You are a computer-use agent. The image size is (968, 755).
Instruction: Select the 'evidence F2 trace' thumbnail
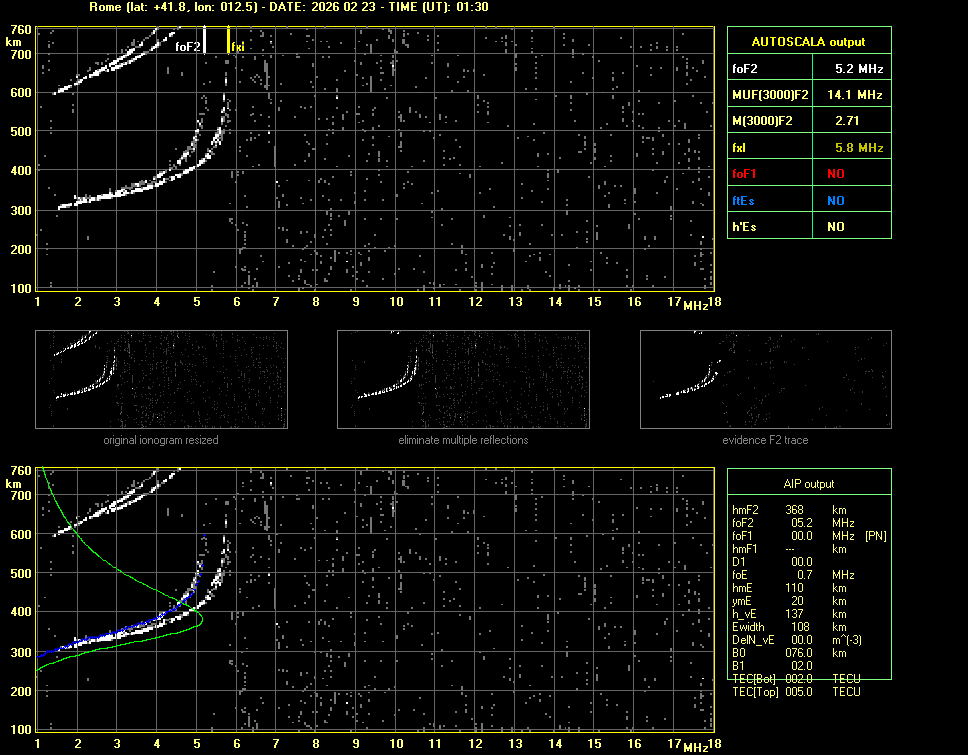766,379
